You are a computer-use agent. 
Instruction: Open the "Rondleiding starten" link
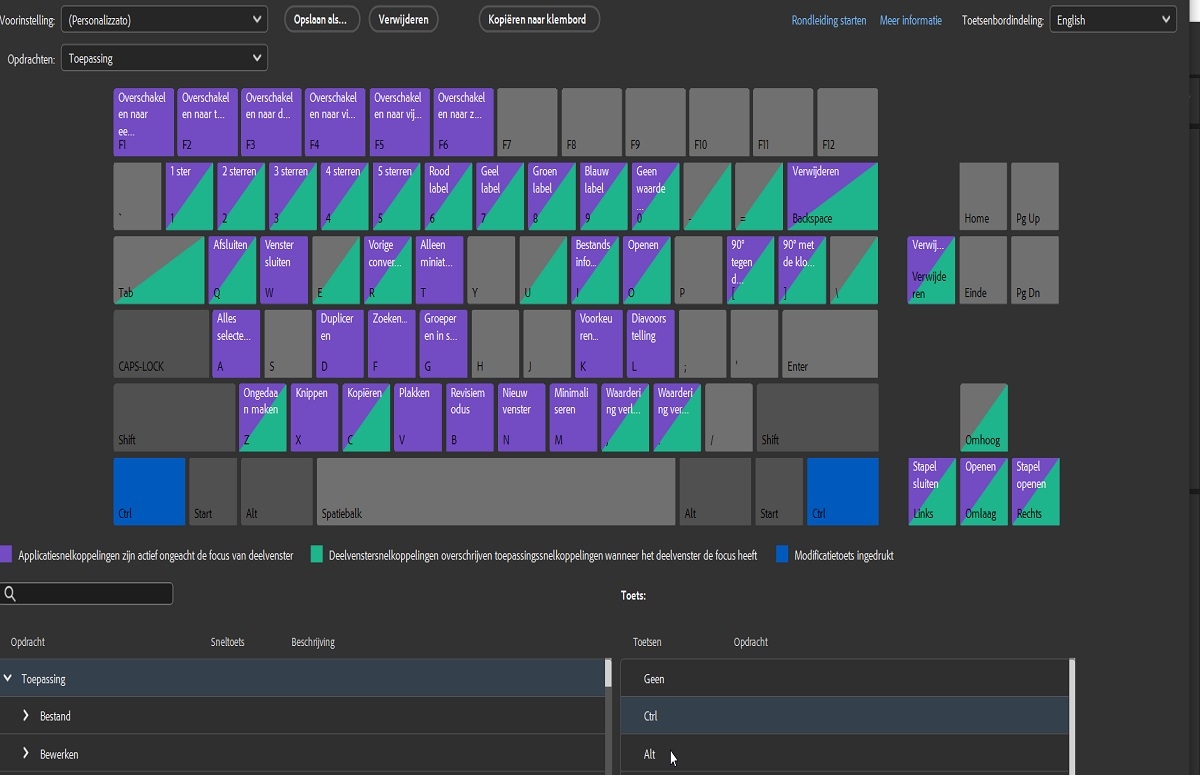(829, 19)
